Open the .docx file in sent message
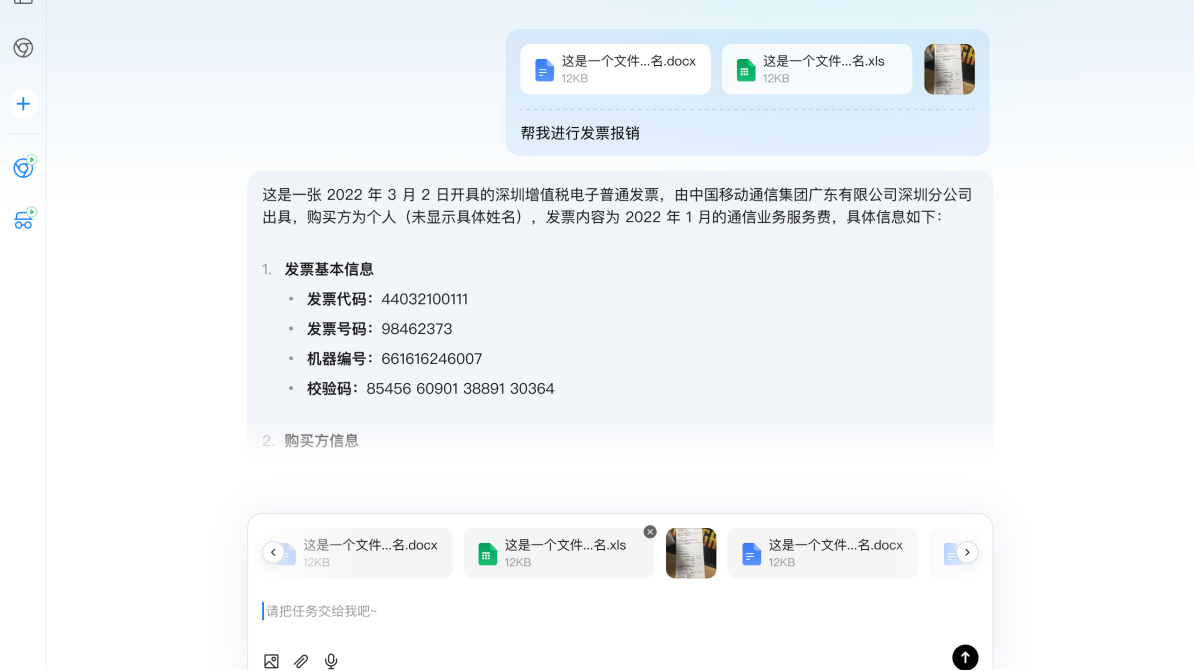Viewport: 1195px width, 671px height. (615, 69)
